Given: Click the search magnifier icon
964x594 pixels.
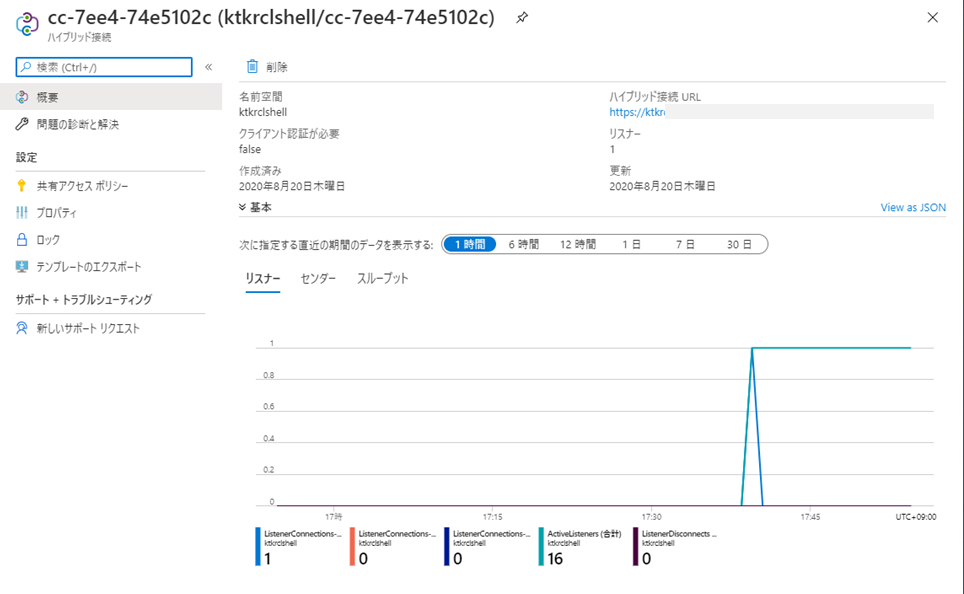Looking at the screenshot, I should pos(26,67).
